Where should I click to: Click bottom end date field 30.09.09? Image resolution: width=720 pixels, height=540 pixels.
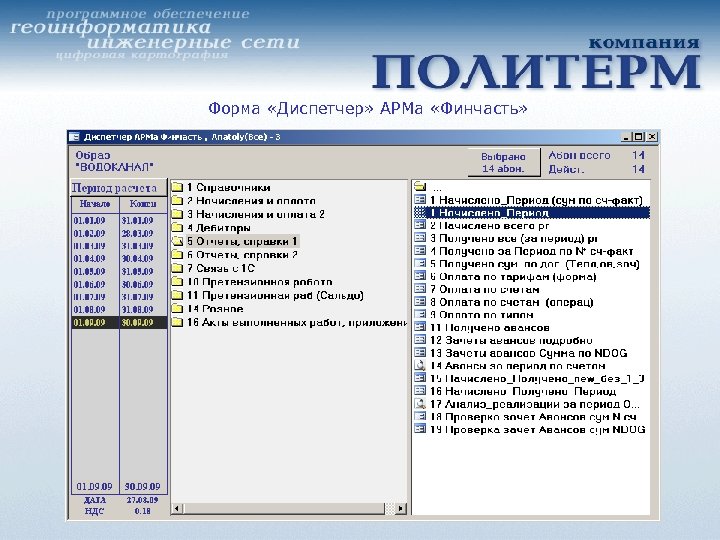click(143, 486)
